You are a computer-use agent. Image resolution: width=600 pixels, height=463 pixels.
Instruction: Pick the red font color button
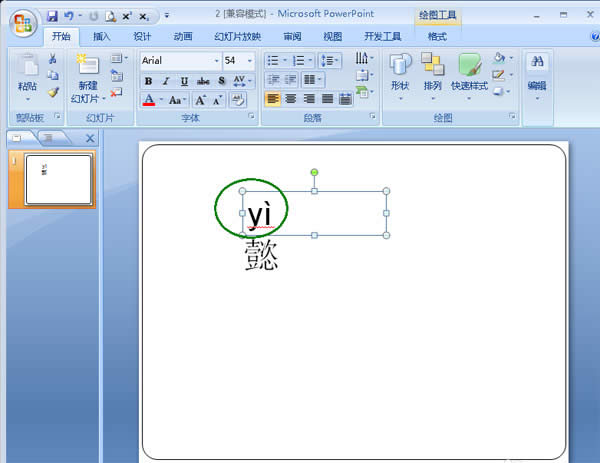click(x=149, y=100)
